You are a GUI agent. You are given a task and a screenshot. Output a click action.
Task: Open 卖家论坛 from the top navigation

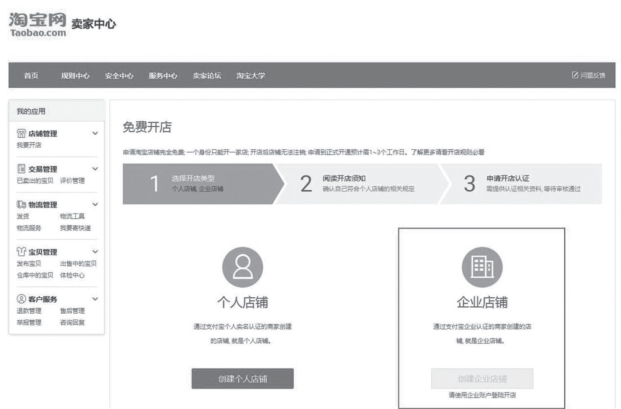click(207, 75)
